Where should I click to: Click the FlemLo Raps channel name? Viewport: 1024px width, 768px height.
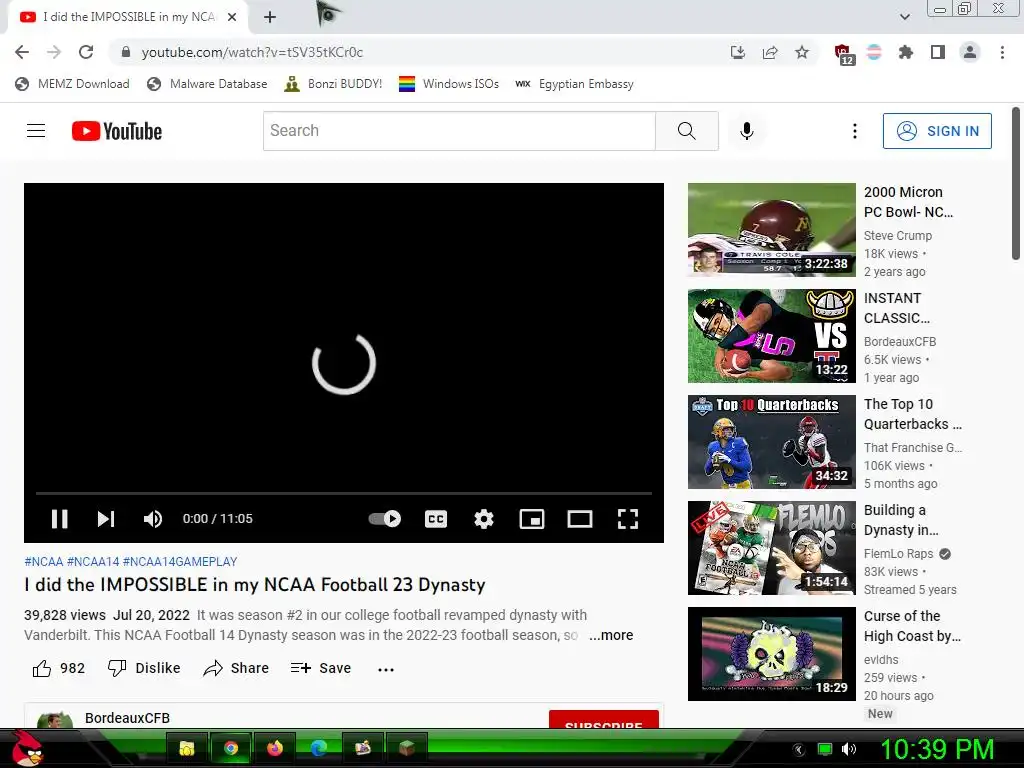coord(899,553)
